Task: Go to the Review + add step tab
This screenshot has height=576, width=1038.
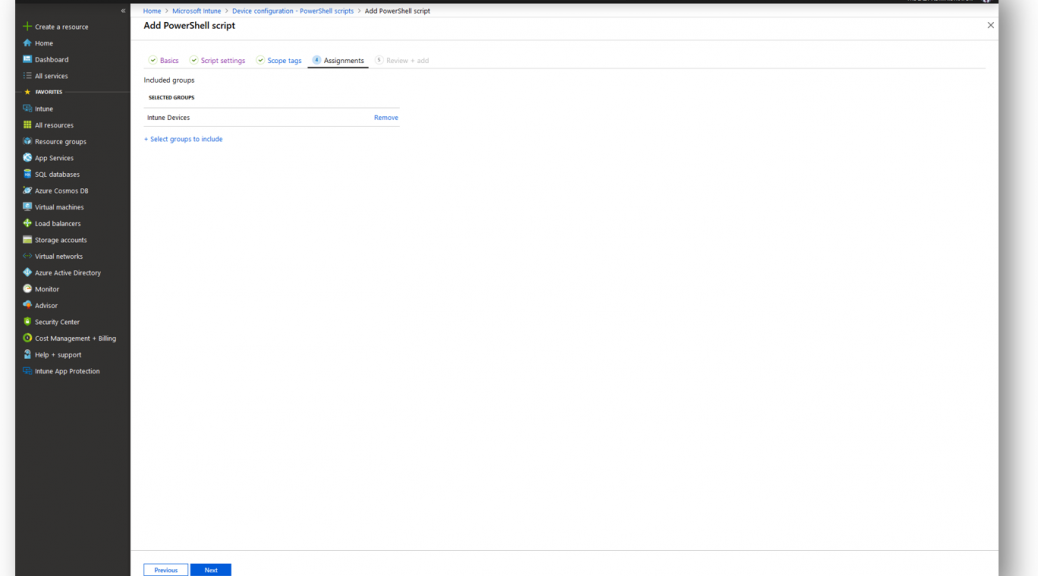Action: (x=402, y=60)
